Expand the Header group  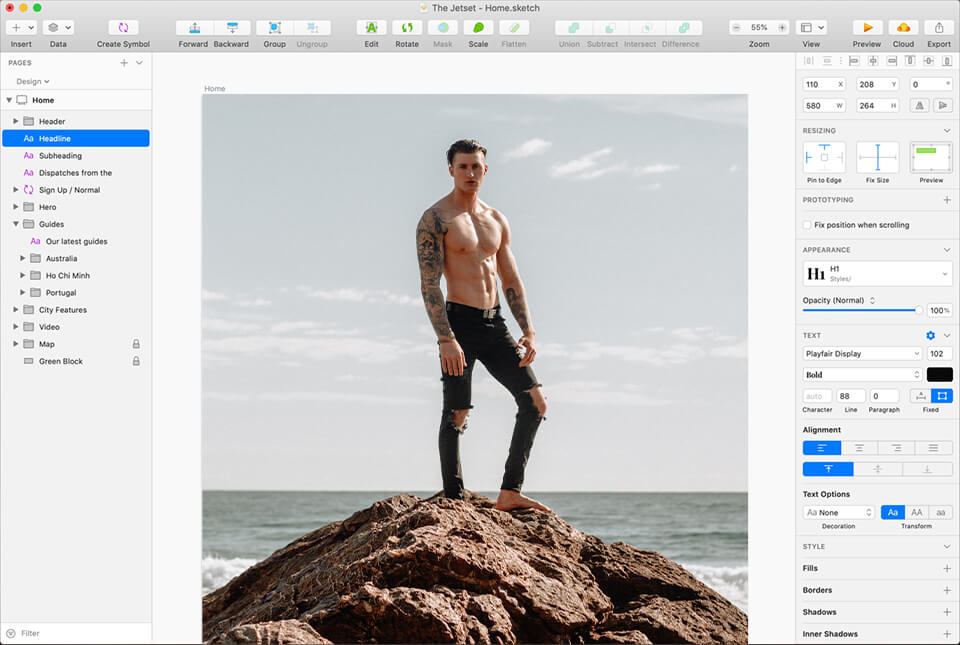[x=16, y=121]
